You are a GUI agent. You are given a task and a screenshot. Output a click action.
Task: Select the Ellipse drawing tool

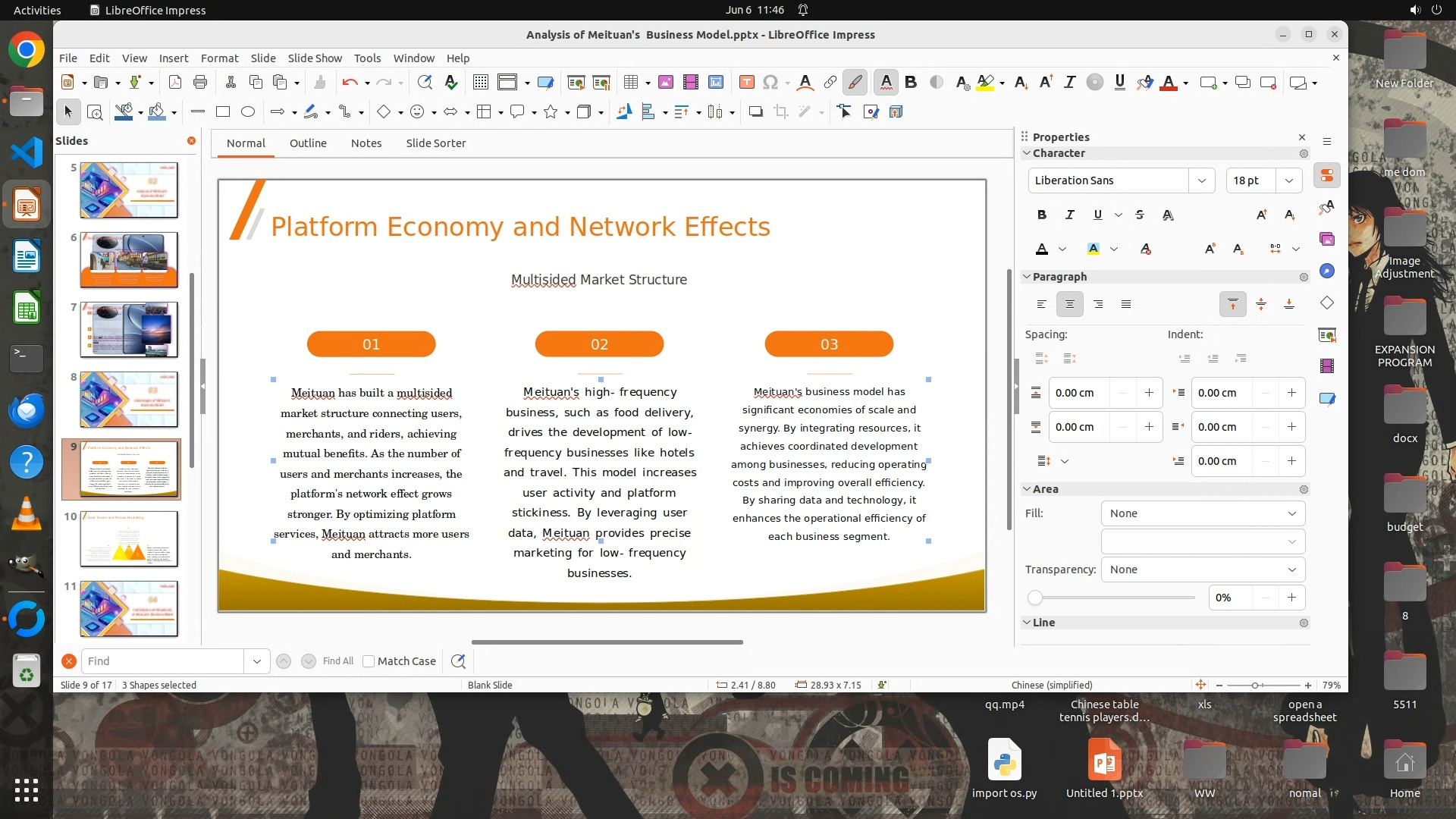(x=248, y=112)
